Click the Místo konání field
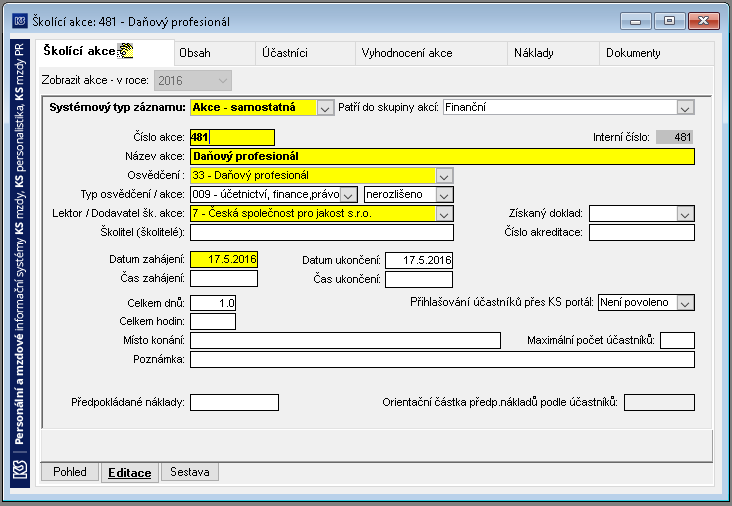This screenshot has width=732, height=506. [x=345, y=340]
